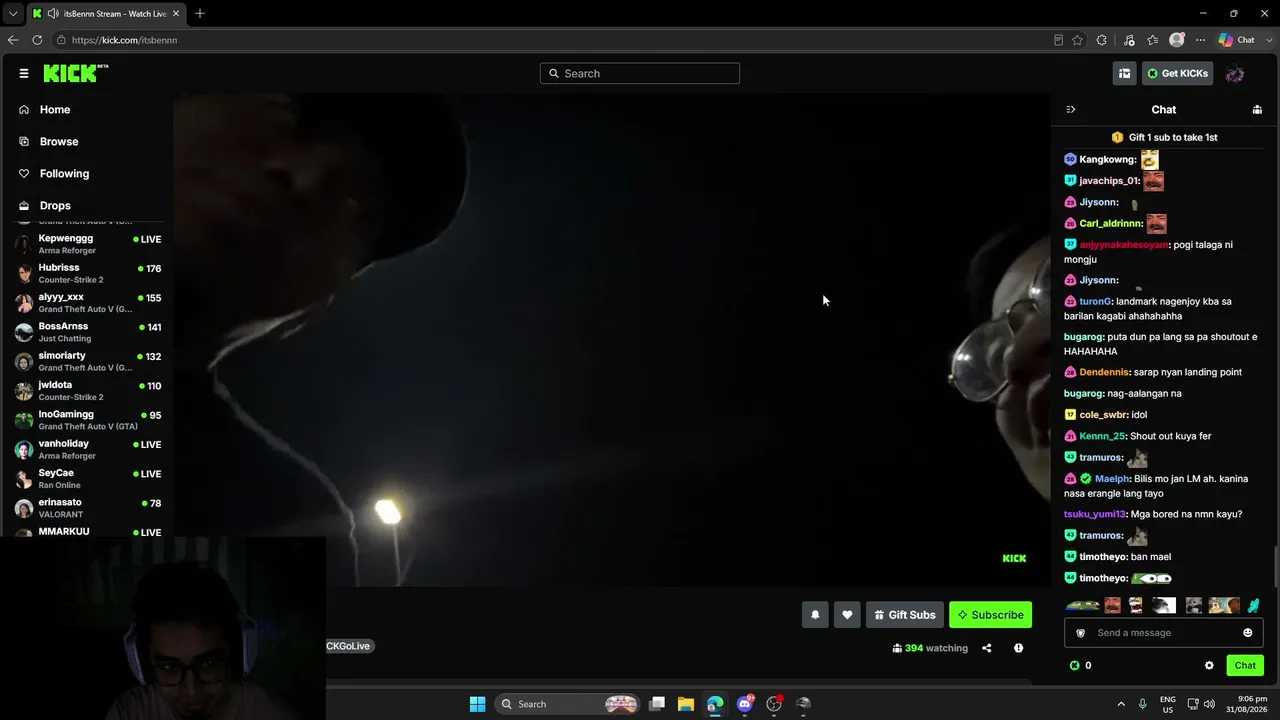
Task: Add page to browser favorites star
Action: pos(1077,40)
